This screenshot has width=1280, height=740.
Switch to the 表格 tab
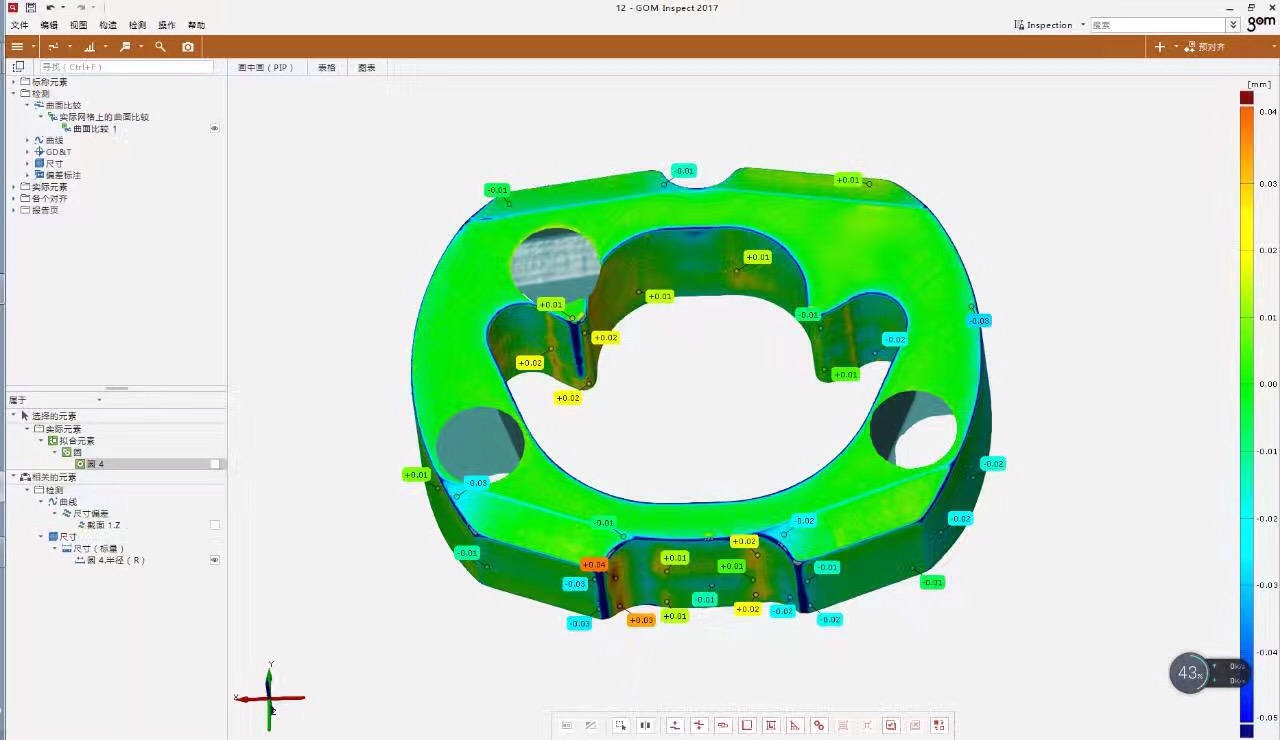[x=327, y=68]
